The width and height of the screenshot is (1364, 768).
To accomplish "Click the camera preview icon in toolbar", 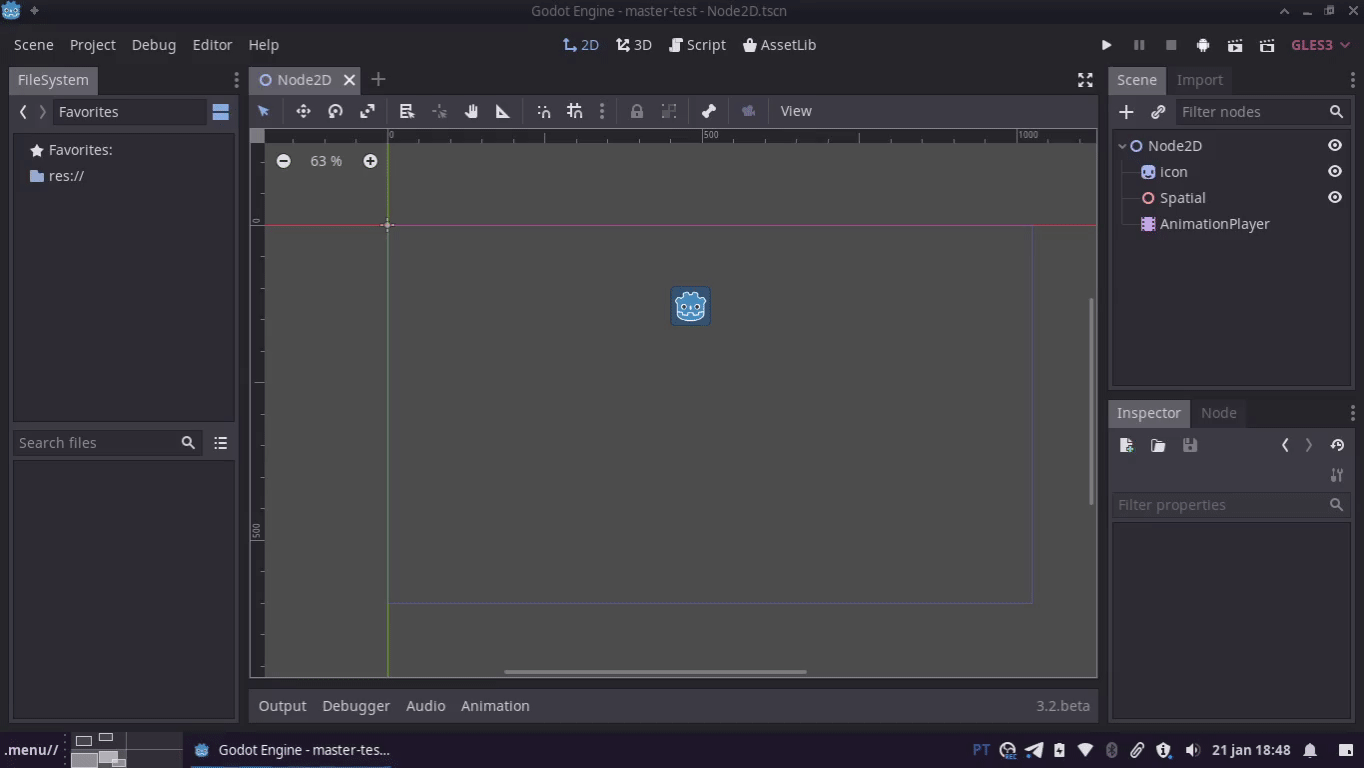I will click(748, 111).
